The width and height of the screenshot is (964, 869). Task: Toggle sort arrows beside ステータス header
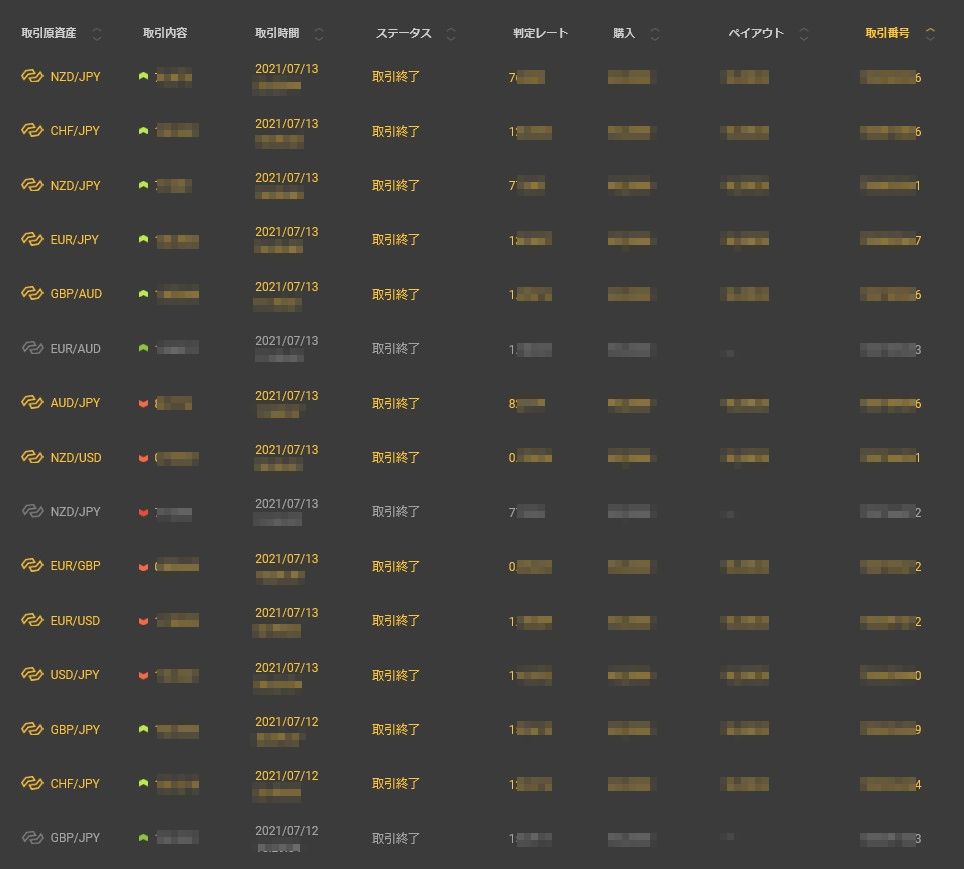[x=451, y=34]
